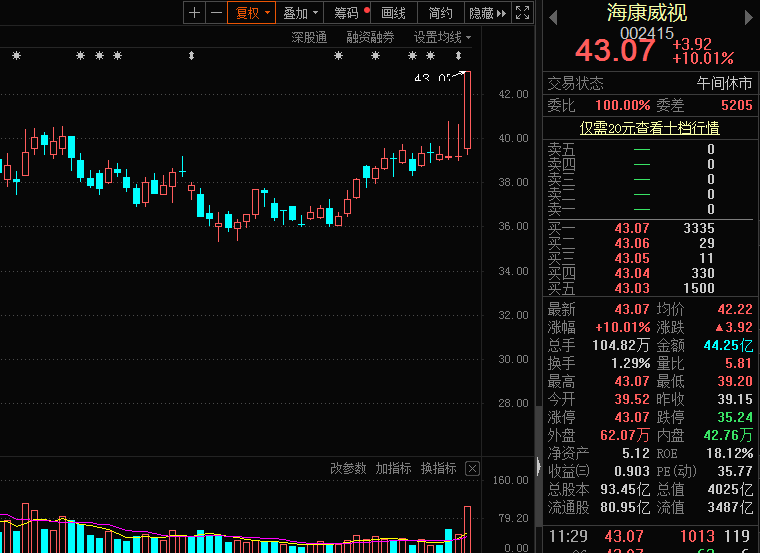This screenshot has width=760, height=553.
Task: Click the 交易状态 午间休市 status
Action: point(724,83)
